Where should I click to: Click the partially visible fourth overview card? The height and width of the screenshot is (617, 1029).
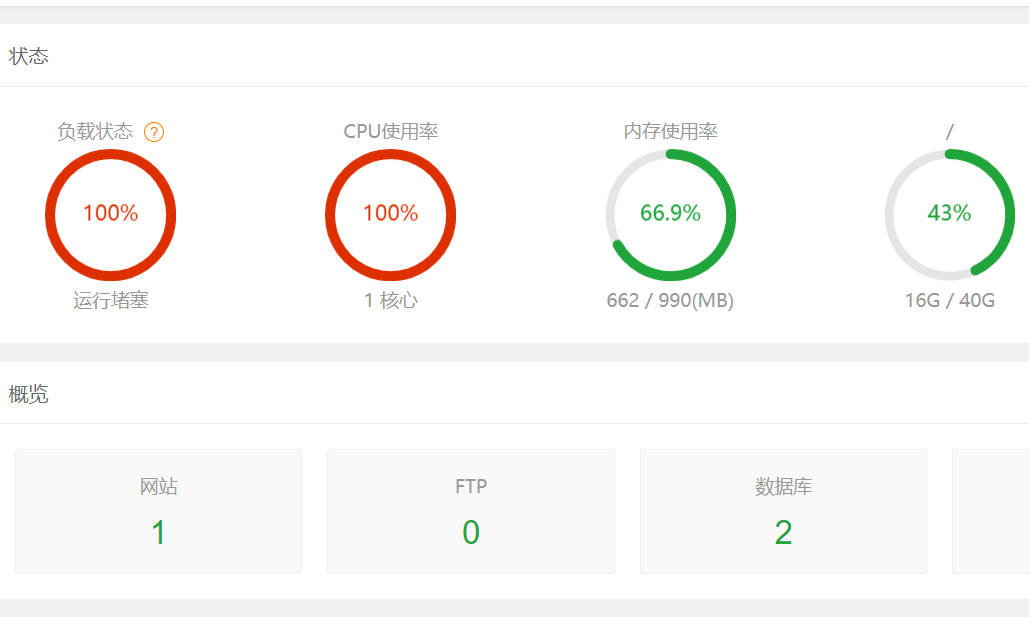point(991,511)
